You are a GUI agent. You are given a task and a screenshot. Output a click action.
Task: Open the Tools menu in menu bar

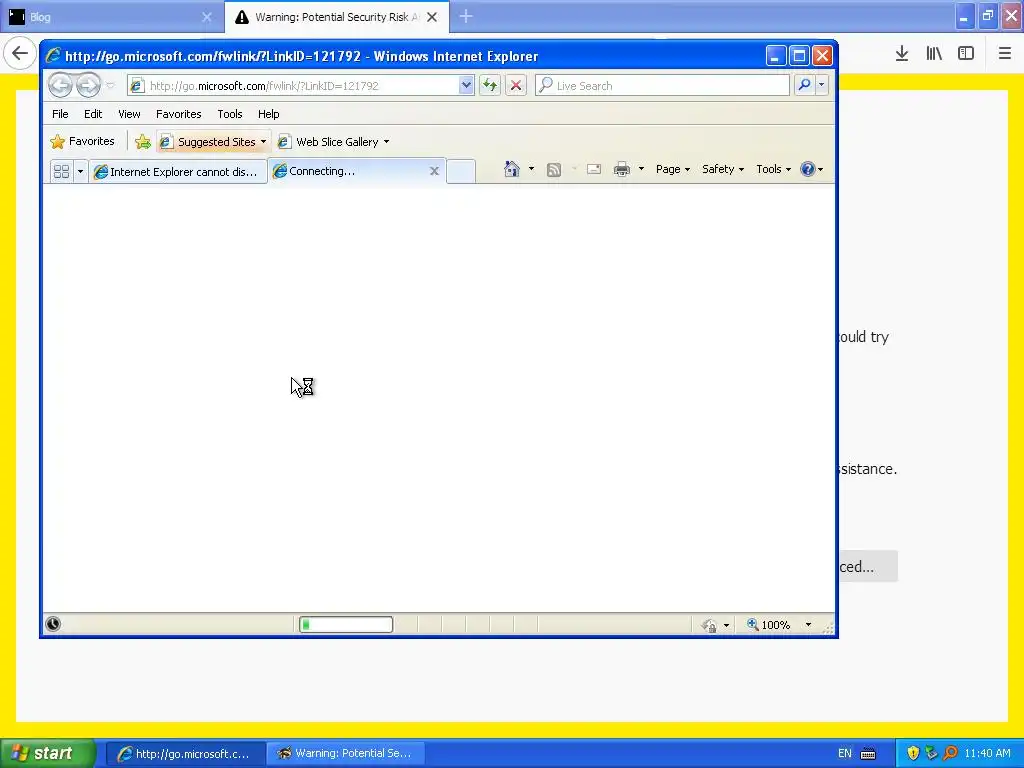230,114
